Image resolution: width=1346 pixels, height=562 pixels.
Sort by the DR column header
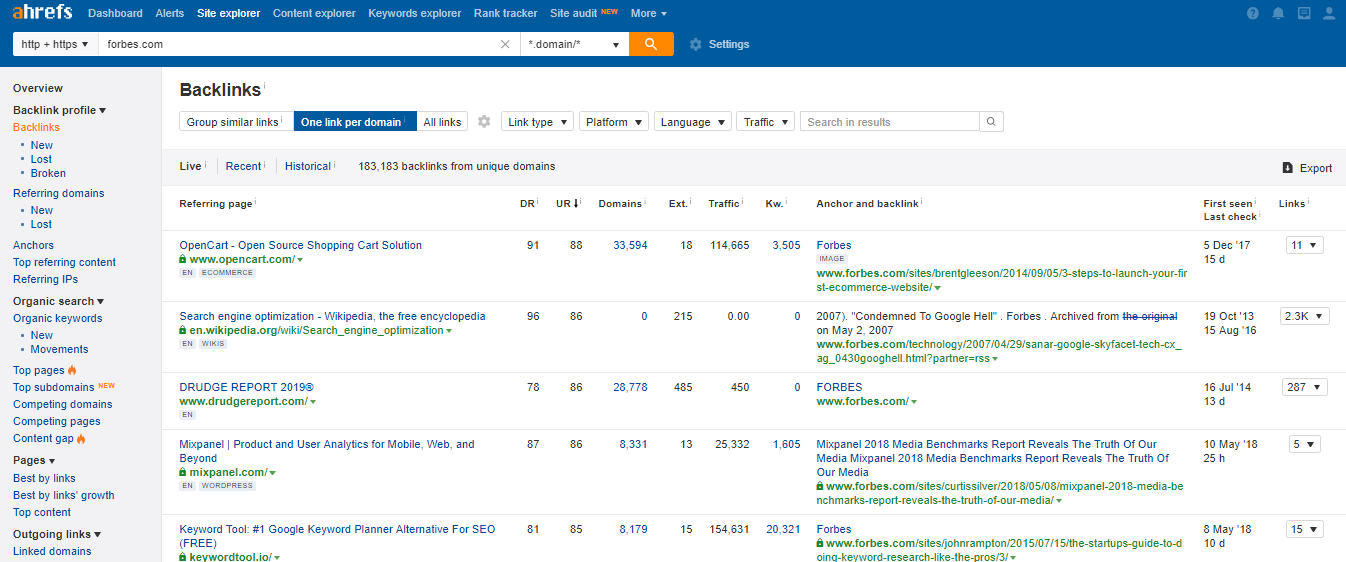click(x=527, y=203)
